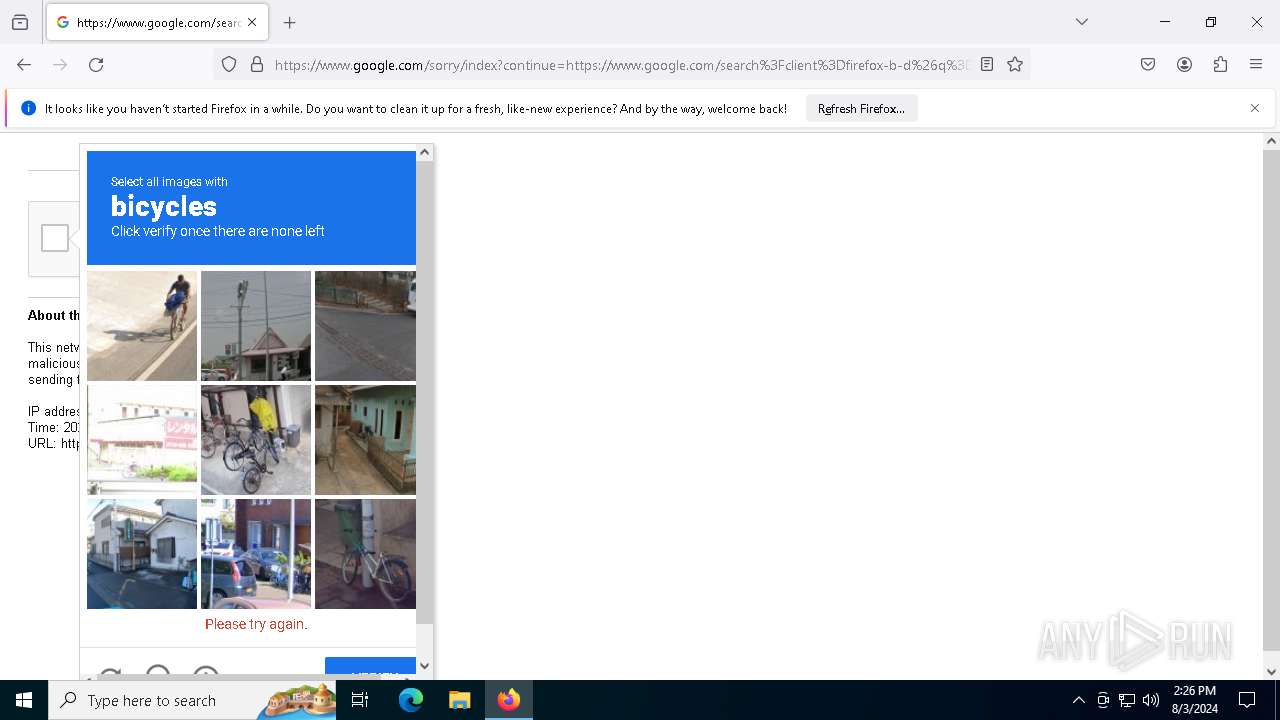
Task: Open File Explorer from the taskbar
Action: pos(459,700)
